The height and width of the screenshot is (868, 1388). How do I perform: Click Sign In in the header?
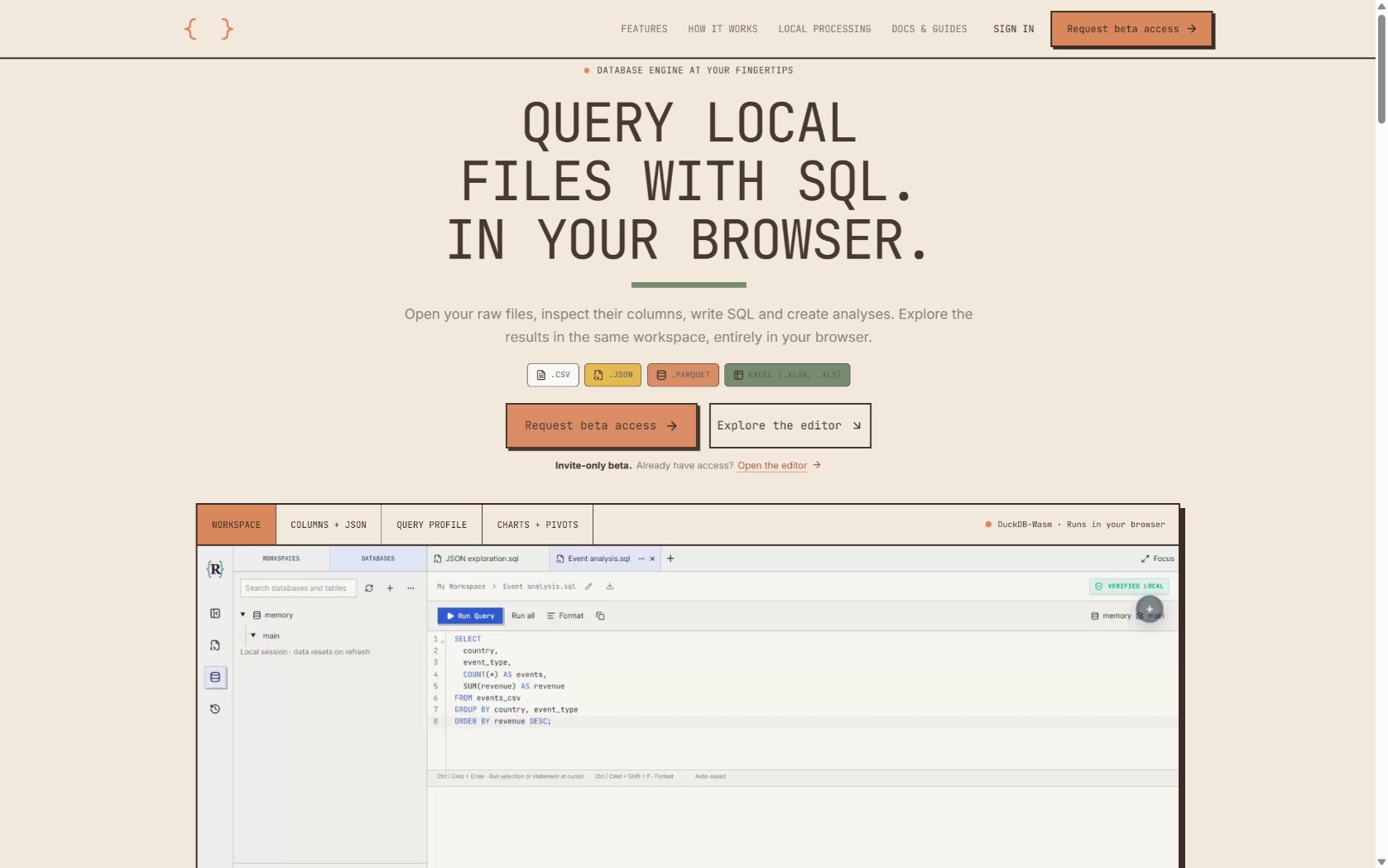pos(1013,29)
